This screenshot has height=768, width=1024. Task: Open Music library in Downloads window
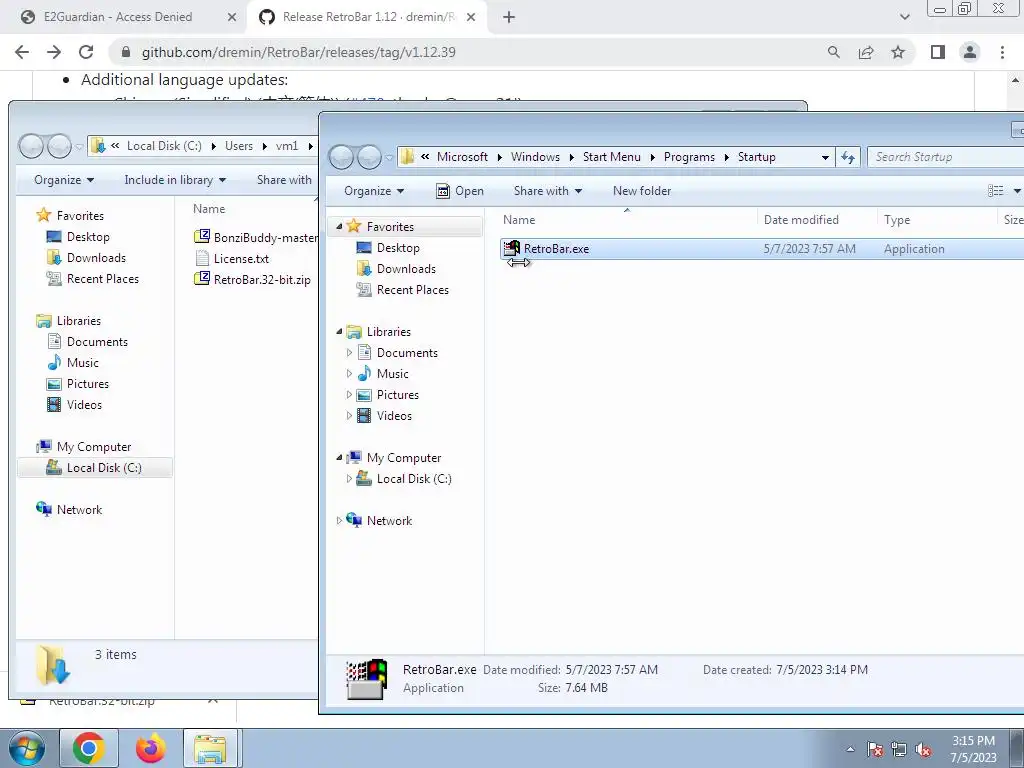[x=72, y=362]
